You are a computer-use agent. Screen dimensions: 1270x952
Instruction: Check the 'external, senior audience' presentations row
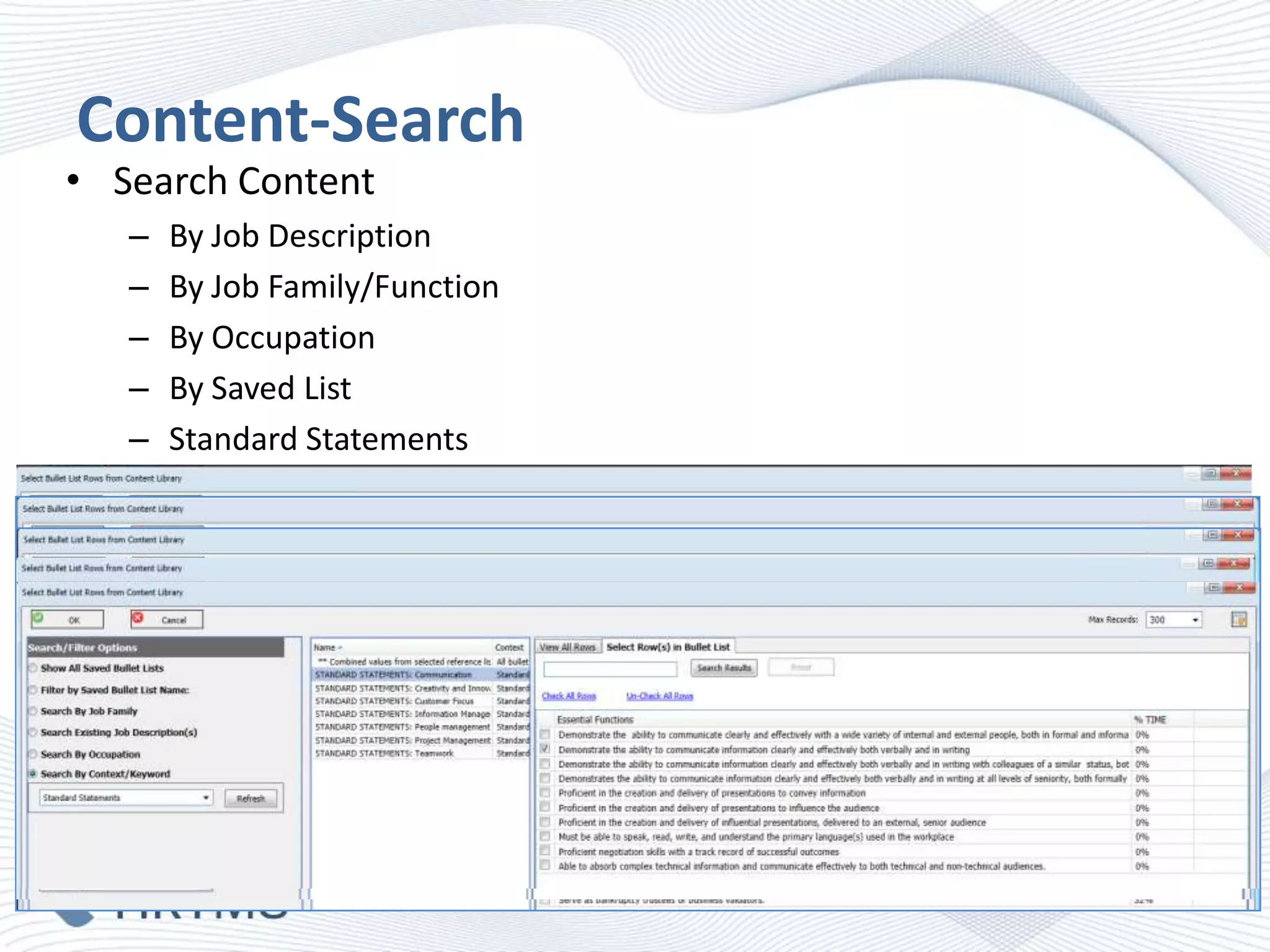[545, 822]
